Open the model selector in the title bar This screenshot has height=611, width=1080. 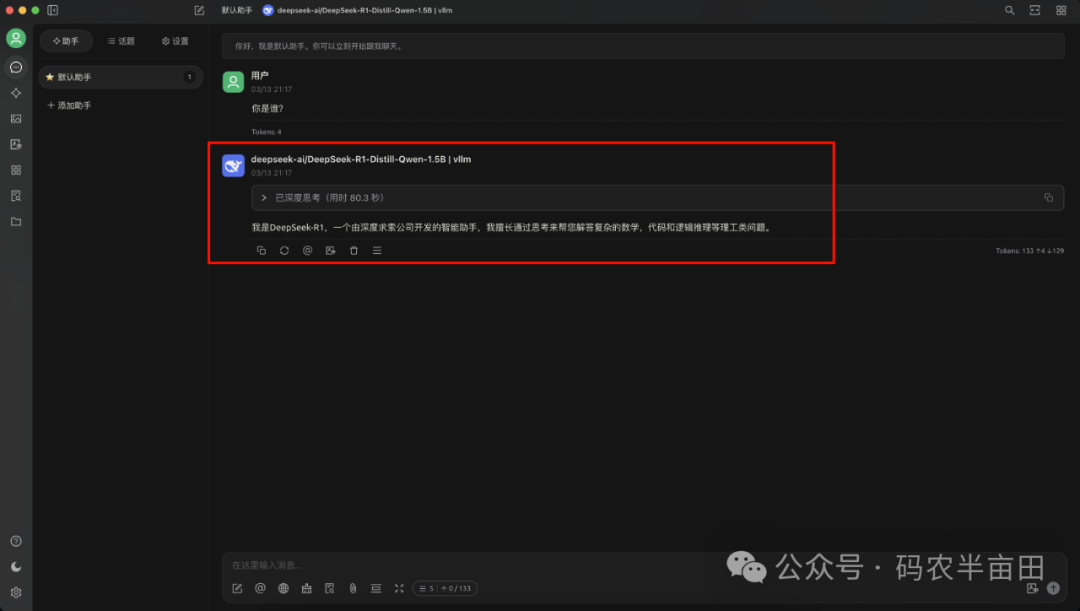pyautogui.click(x=357, y=10)
